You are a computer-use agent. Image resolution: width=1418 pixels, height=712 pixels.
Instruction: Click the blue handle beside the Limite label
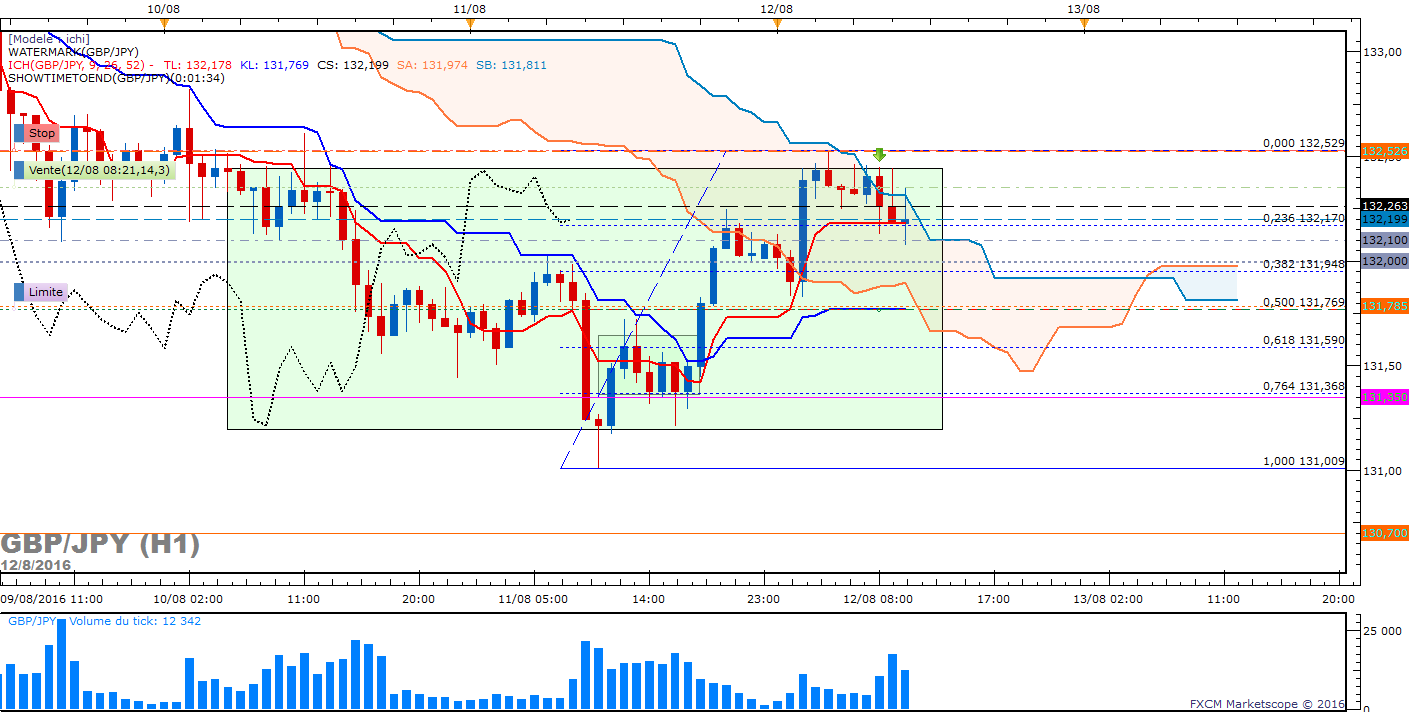tap(18, 292)
